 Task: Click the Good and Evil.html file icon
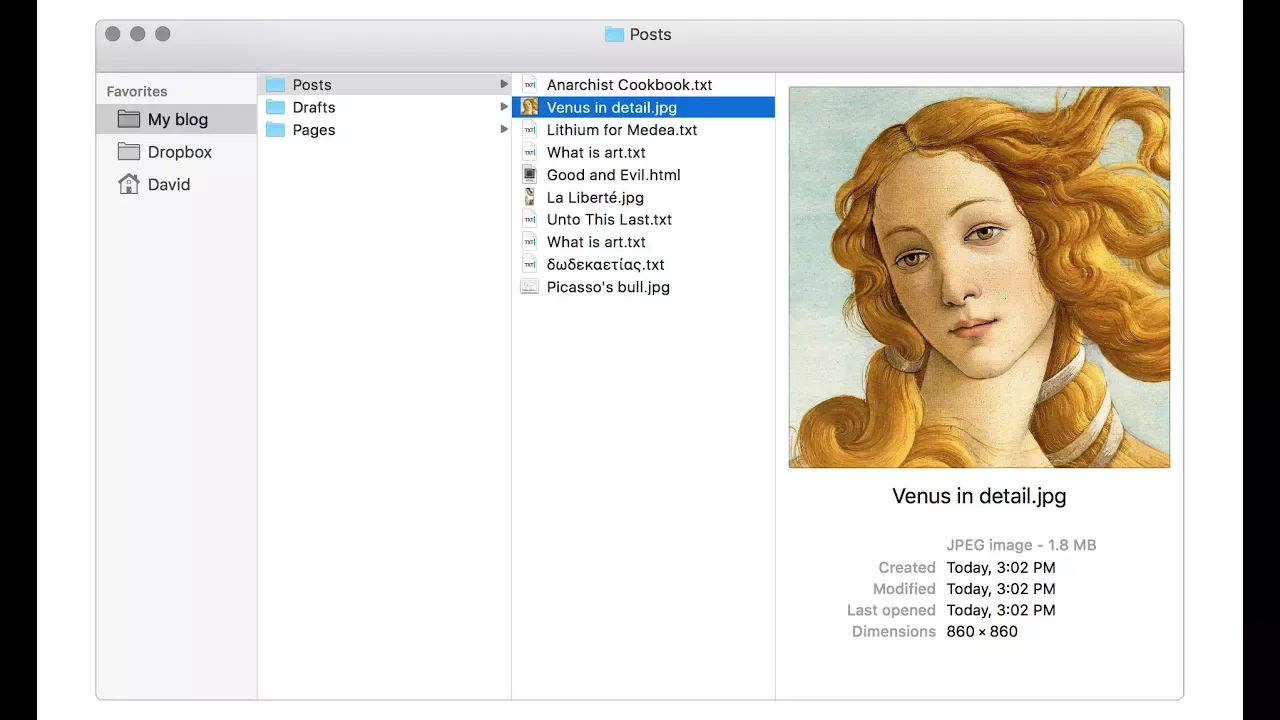point(530,174)
